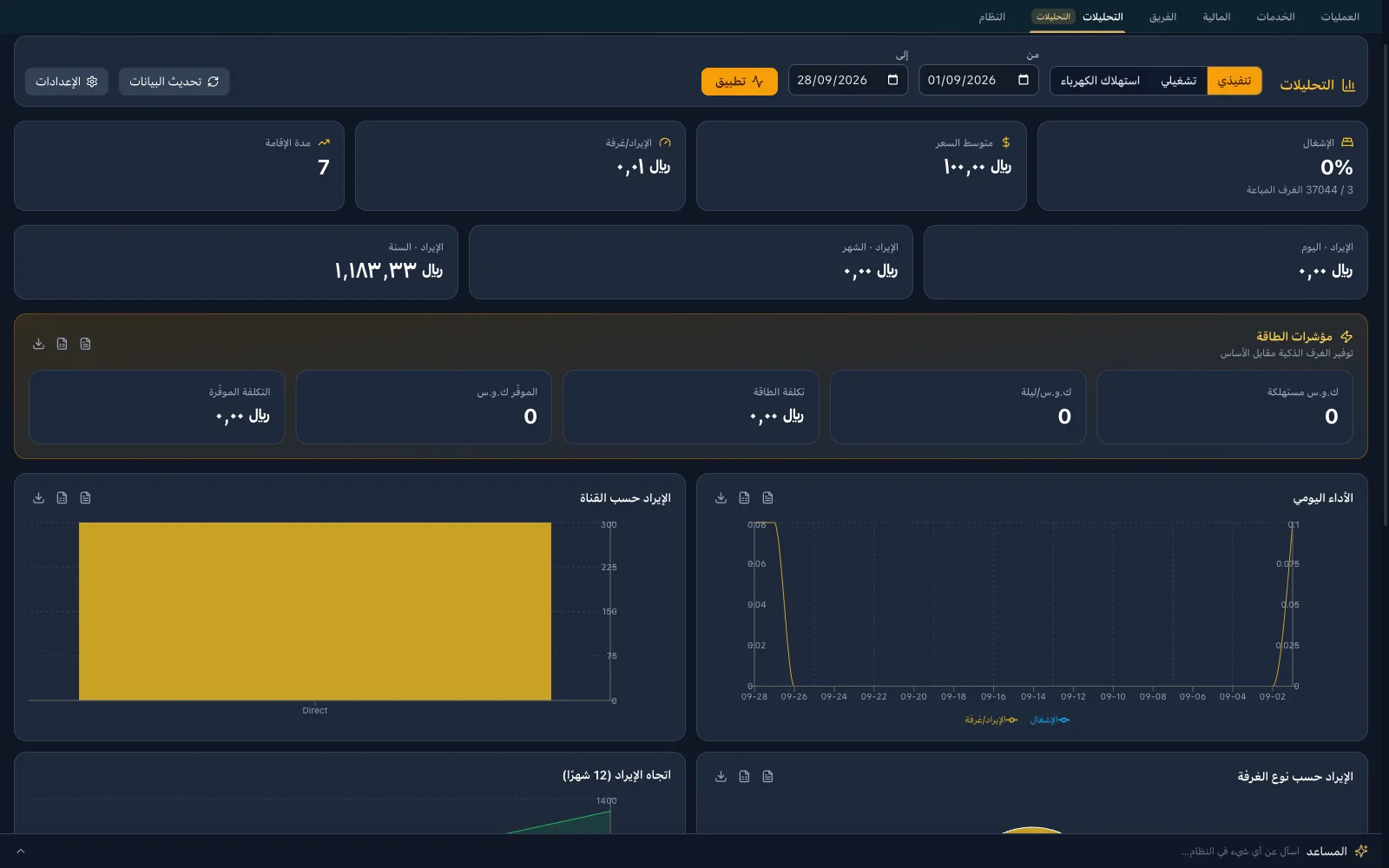Toggle the الإشغال legend item in daily chart
1389x868 pixels.
tap(1050, 720)
